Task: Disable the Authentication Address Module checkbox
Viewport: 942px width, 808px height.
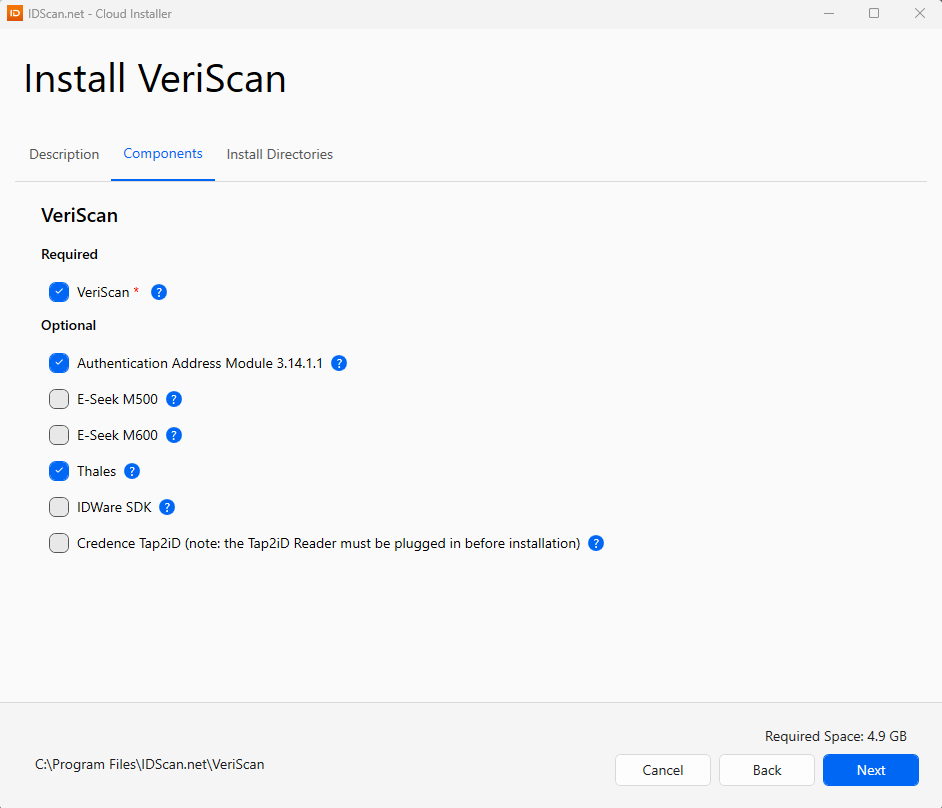Action: (59, 363)
